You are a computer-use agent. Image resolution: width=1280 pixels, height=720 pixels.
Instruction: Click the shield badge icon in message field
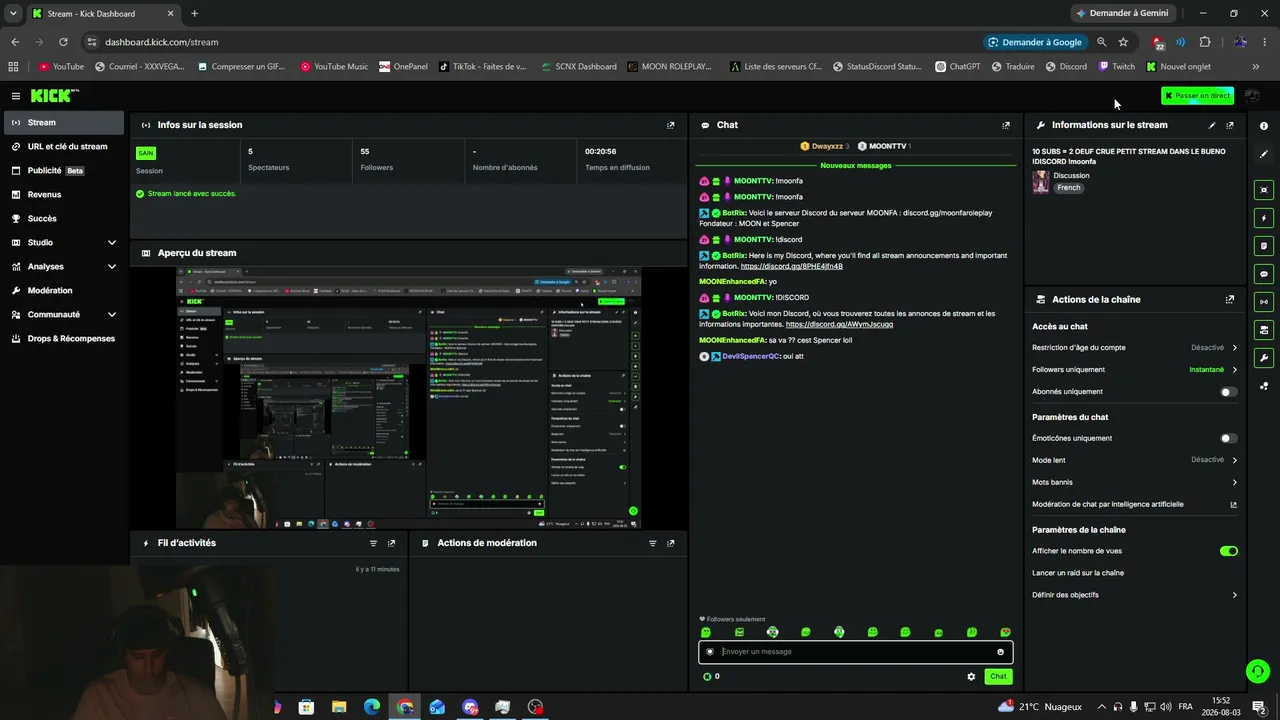(710, 652)
